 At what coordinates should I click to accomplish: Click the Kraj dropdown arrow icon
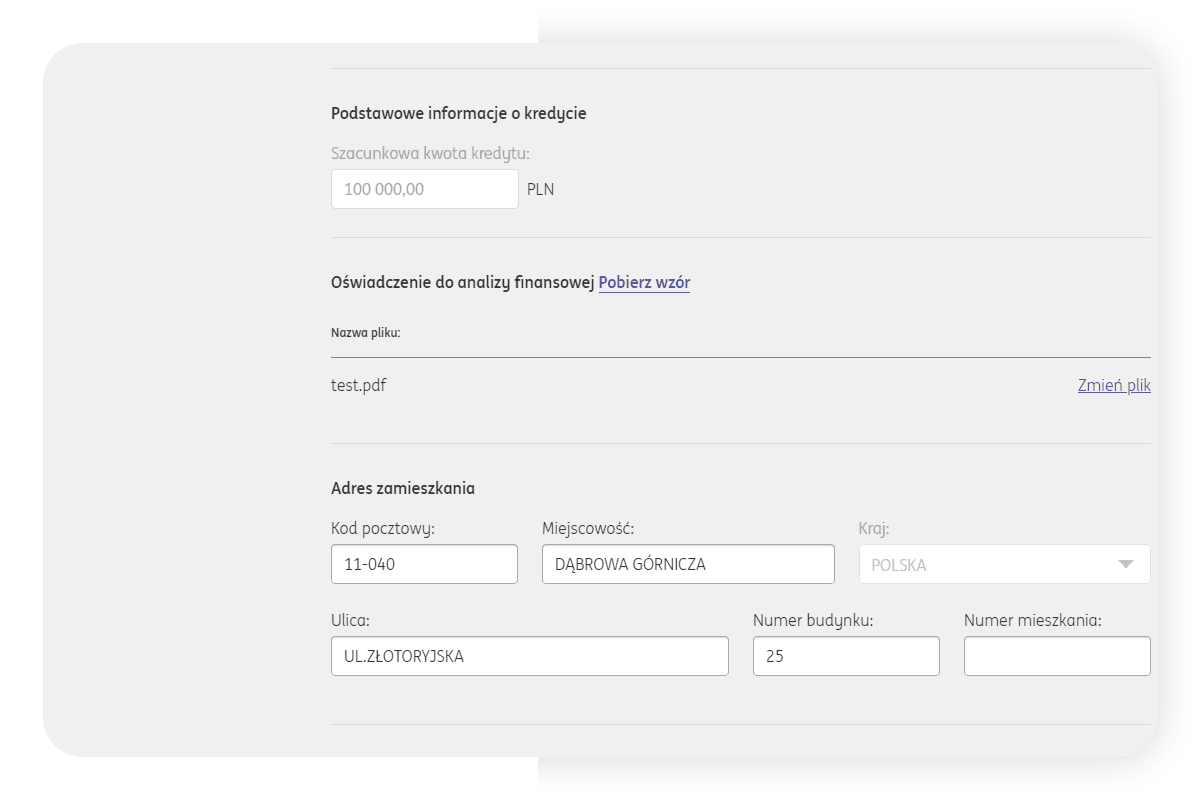(1126, 564)
